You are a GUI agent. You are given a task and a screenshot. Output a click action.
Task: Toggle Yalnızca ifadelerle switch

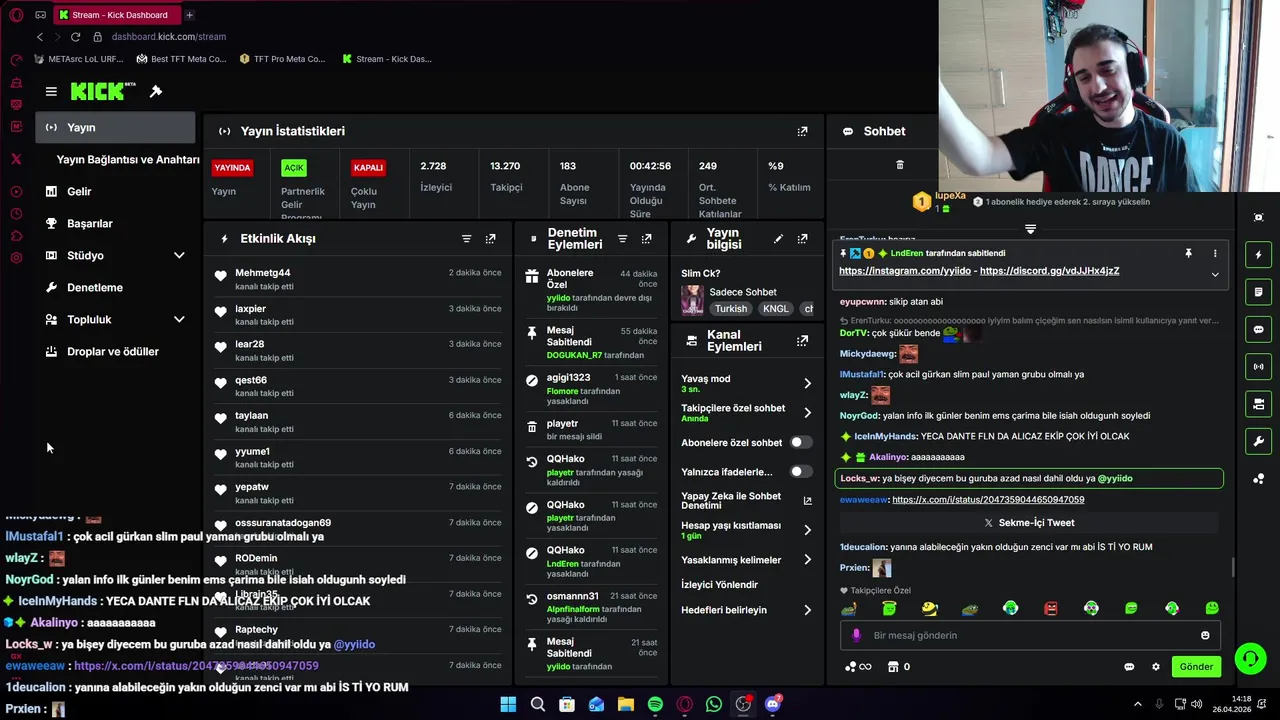tap(800, 471)
